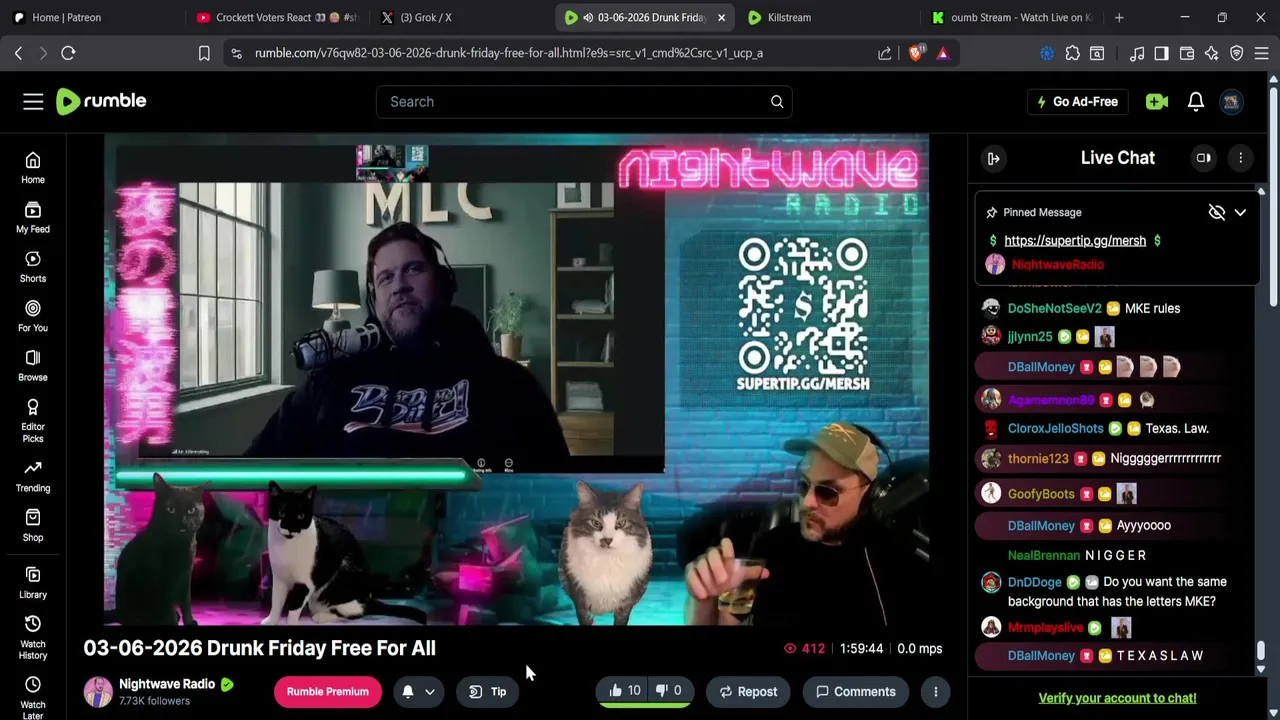Screen dimensions: 1280x720
Task: Click the live chat scrollbar thumb
Action: click(x=1261, y=652)
